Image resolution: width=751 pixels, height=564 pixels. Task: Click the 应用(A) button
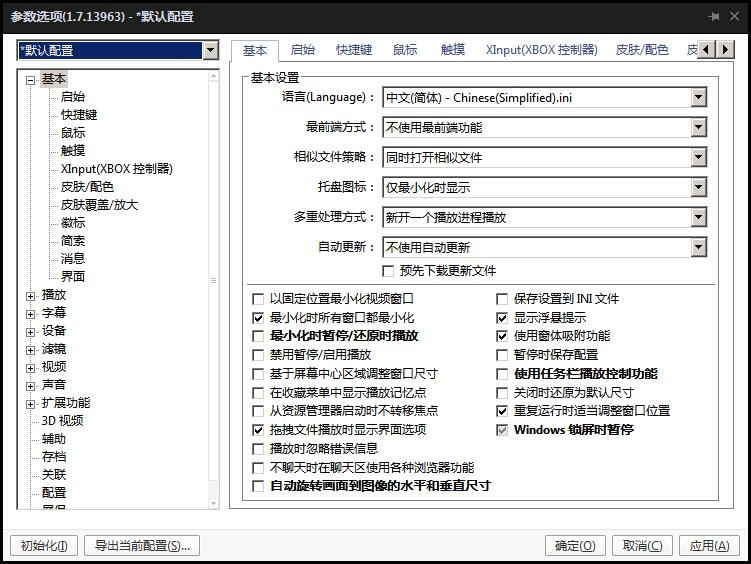709,545
